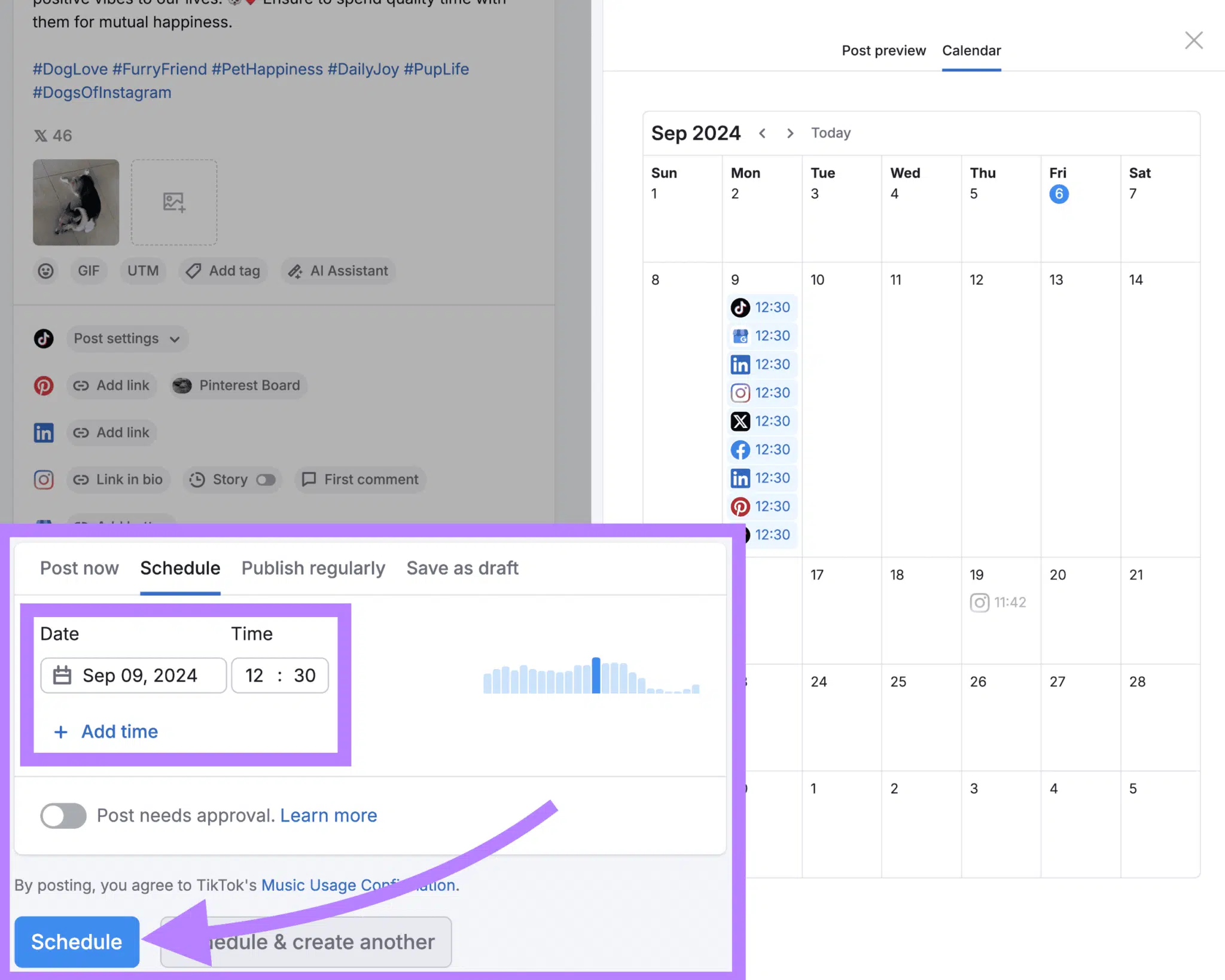Image resolution: width=1225 pixels, height=980 pixels.
Task: Select day 25 in the calendar
Action: click(x=898, y=682)
